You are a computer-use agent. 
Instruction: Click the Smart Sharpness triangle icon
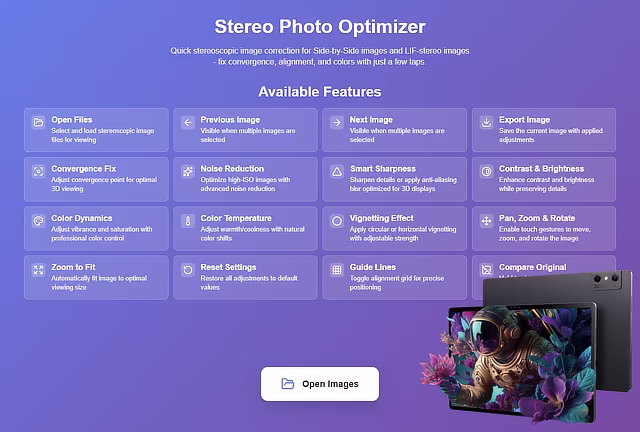(337, 171)
